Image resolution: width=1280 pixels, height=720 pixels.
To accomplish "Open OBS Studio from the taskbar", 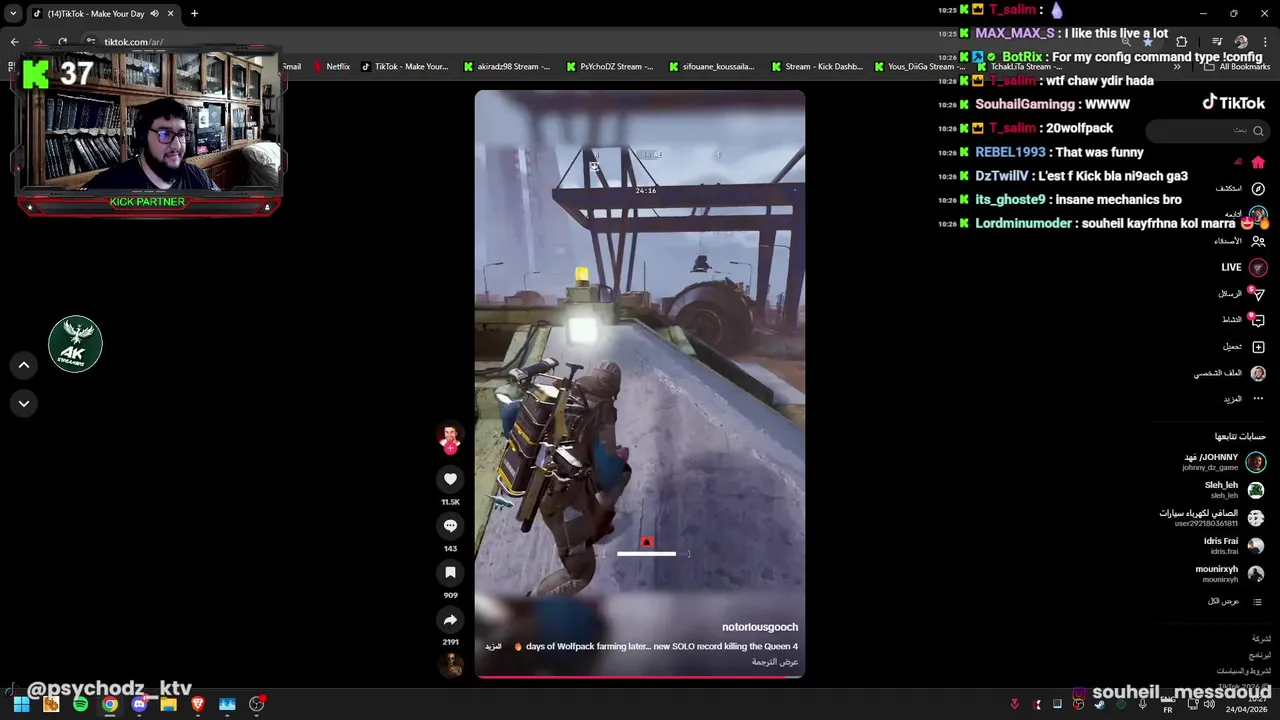I will [x=257, y=704].
